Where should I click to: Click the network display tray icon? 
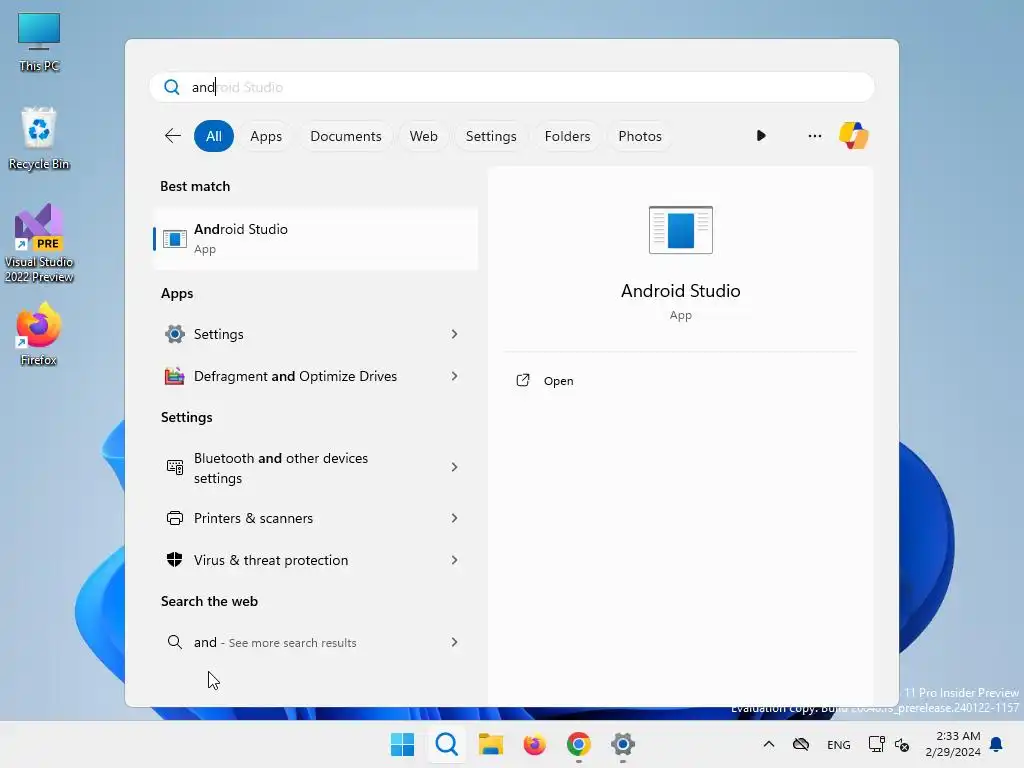[x=876, y=744]
